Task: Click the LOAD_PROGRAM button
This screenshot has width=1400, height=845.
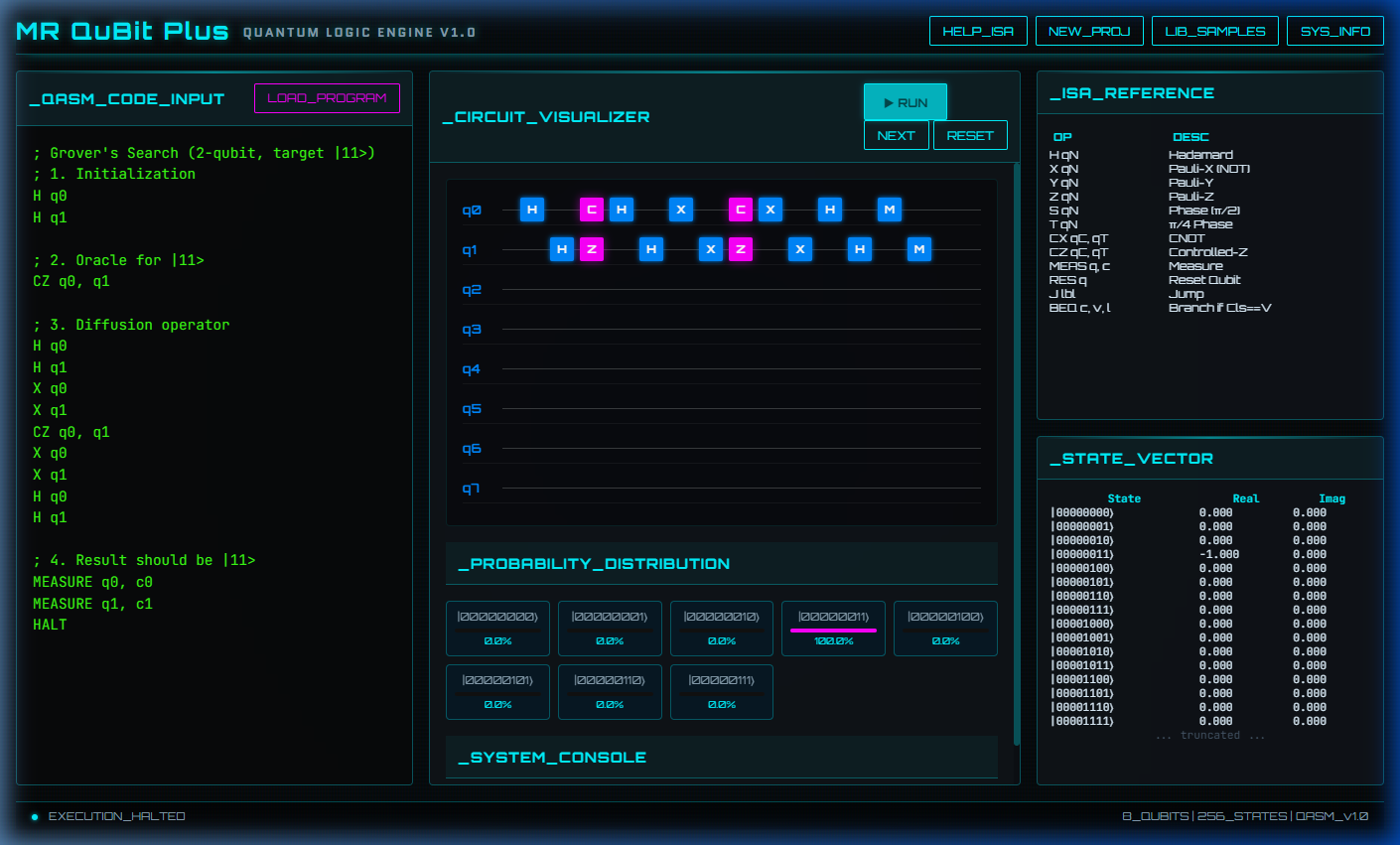Action: [x=327, y=98]
